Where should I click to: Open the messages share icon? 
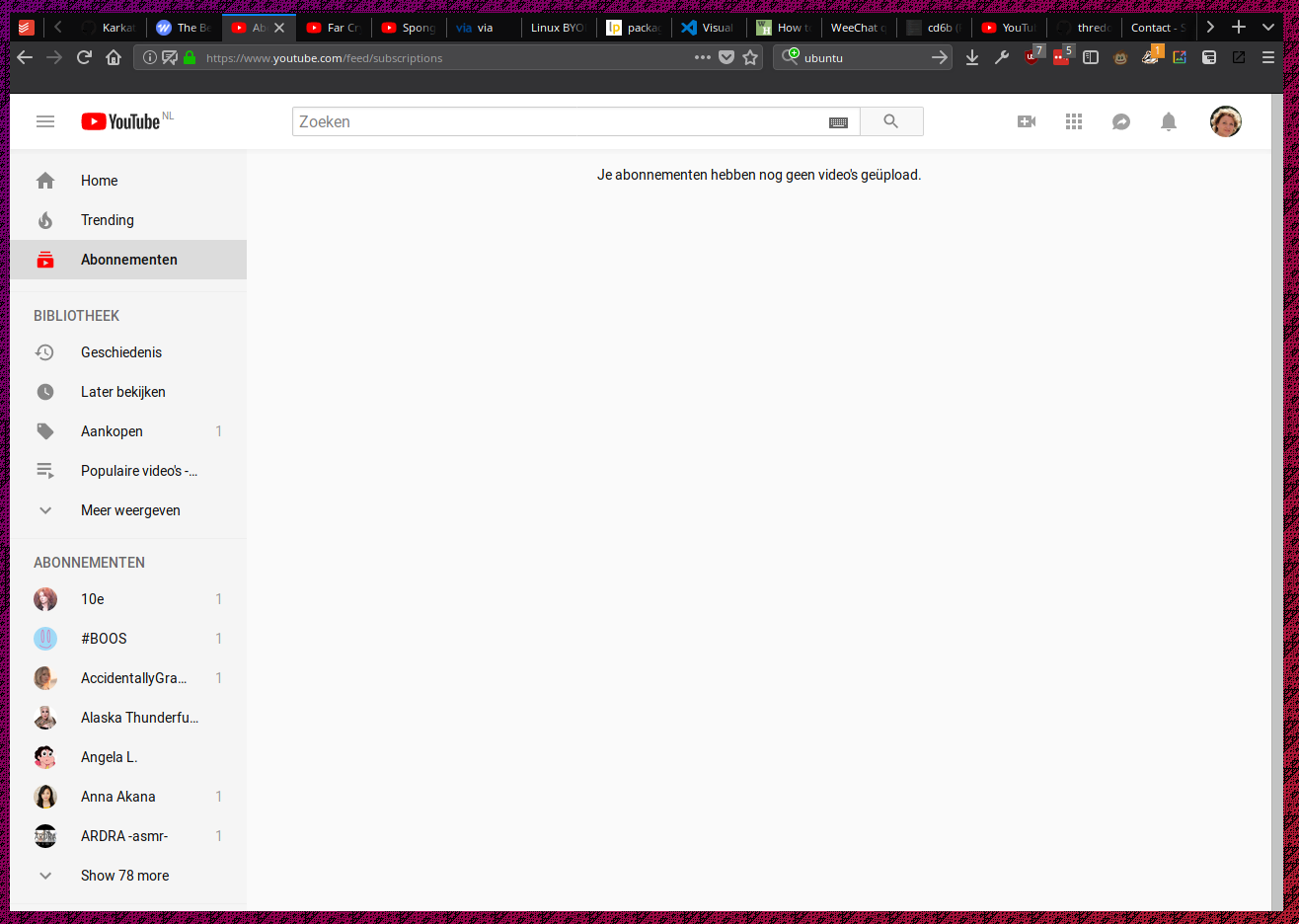coord(1121,121)
